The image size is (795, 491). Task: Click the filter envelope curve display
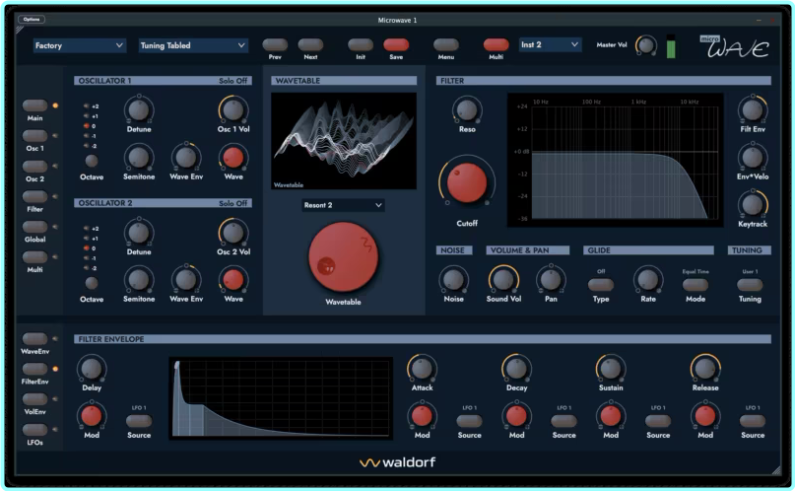tap(280, 398)
